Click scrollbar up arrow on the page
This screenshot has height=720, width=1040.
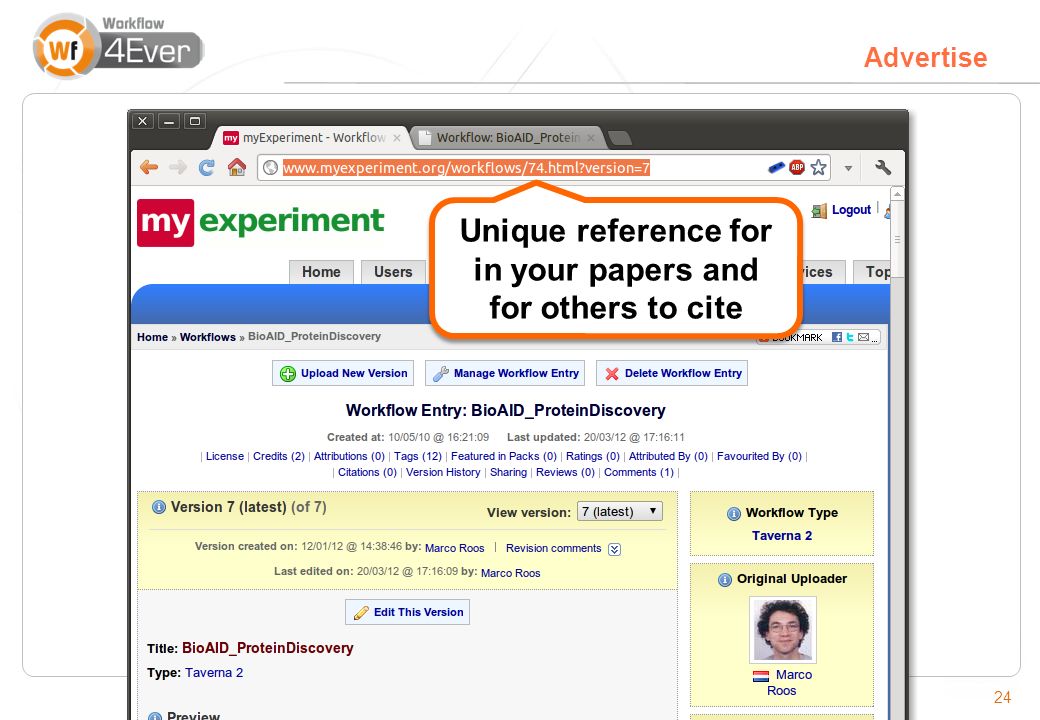(x=897, y=194)
